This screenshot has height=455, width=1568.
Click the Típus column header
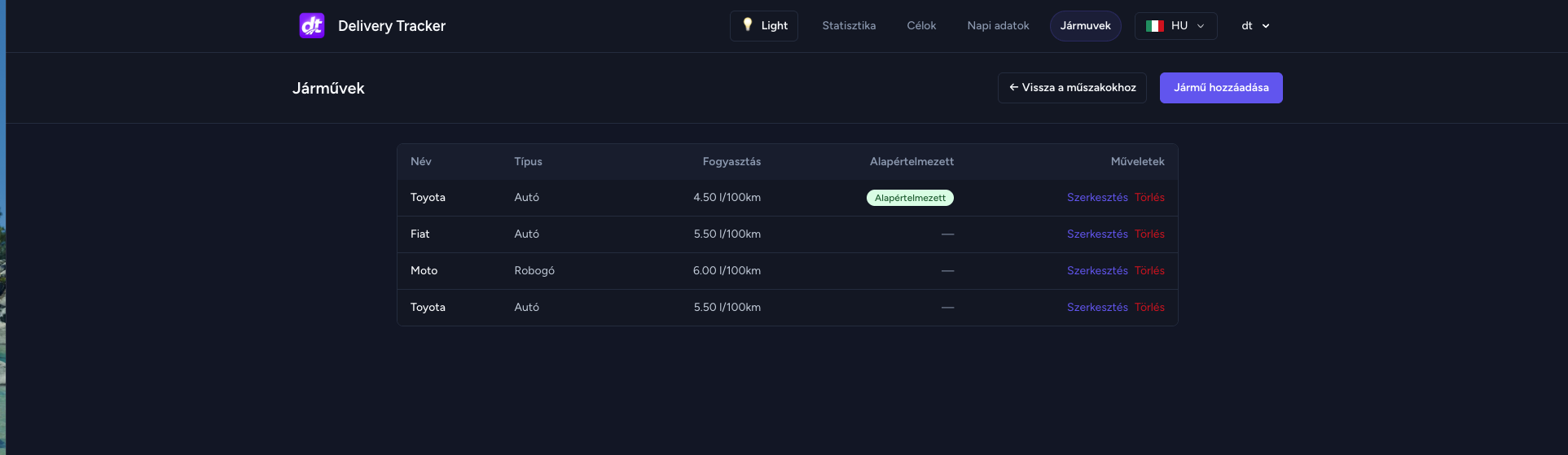528,162
